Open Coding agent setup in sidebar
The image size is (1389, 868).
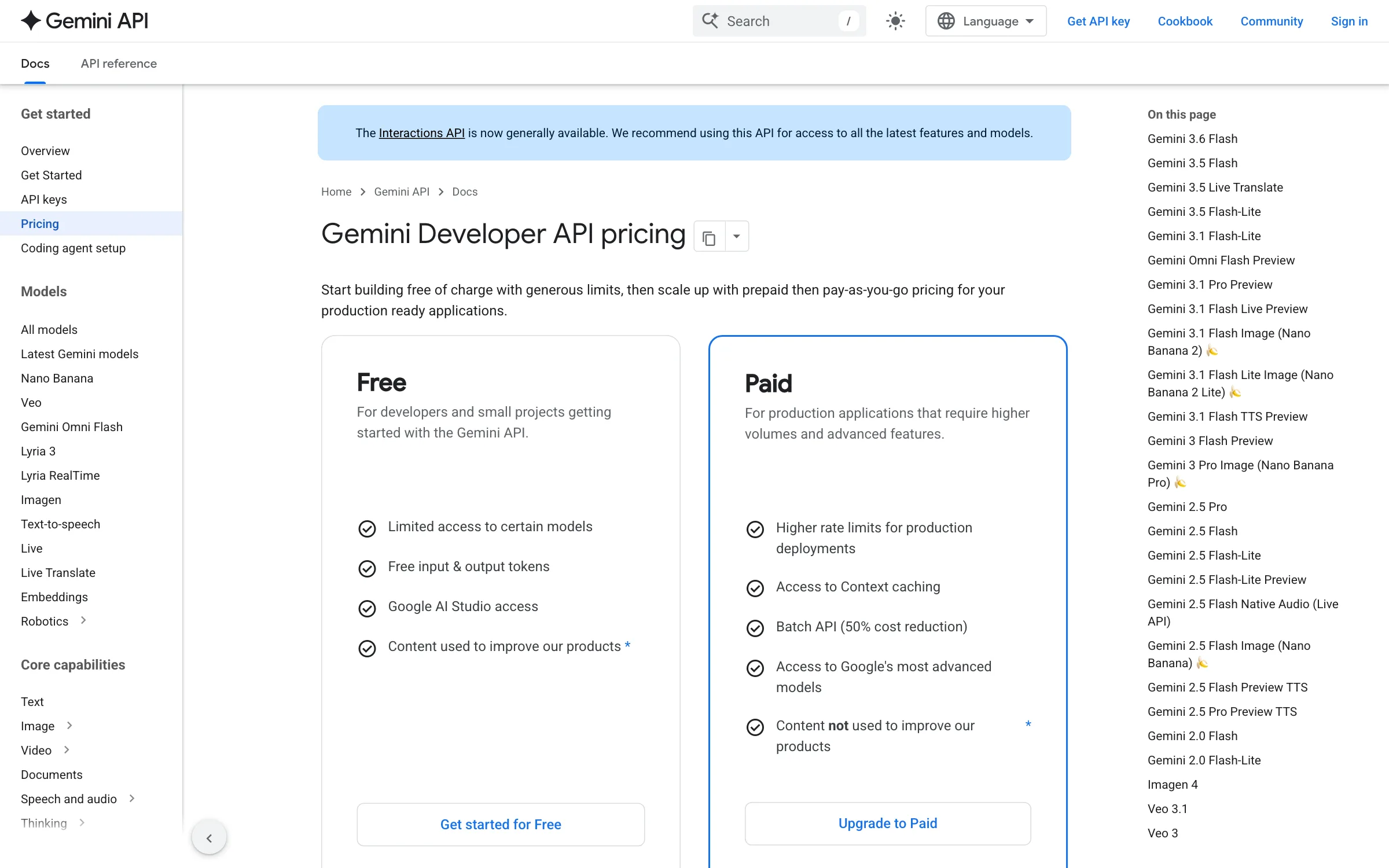tap(73, 248)
